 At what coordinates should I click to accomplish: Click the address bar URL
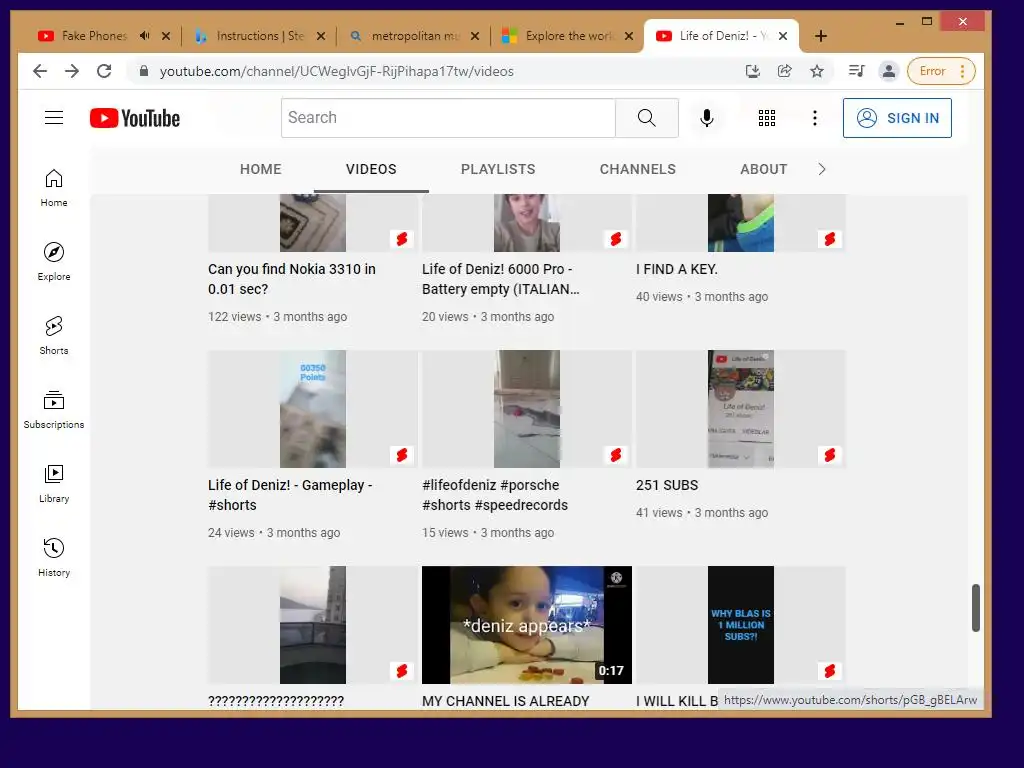[336, 71]
